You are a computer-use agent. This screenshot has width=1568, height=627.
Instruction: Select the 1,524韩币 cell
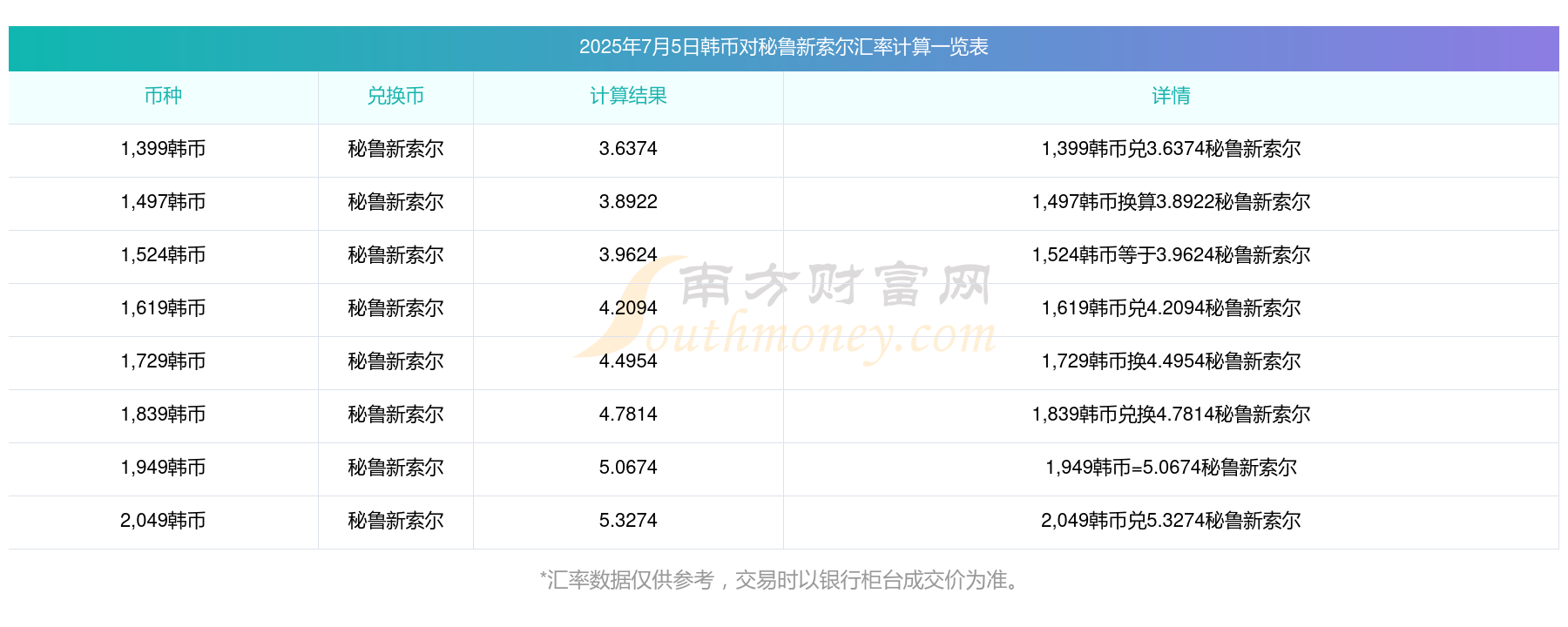point(163,255)
